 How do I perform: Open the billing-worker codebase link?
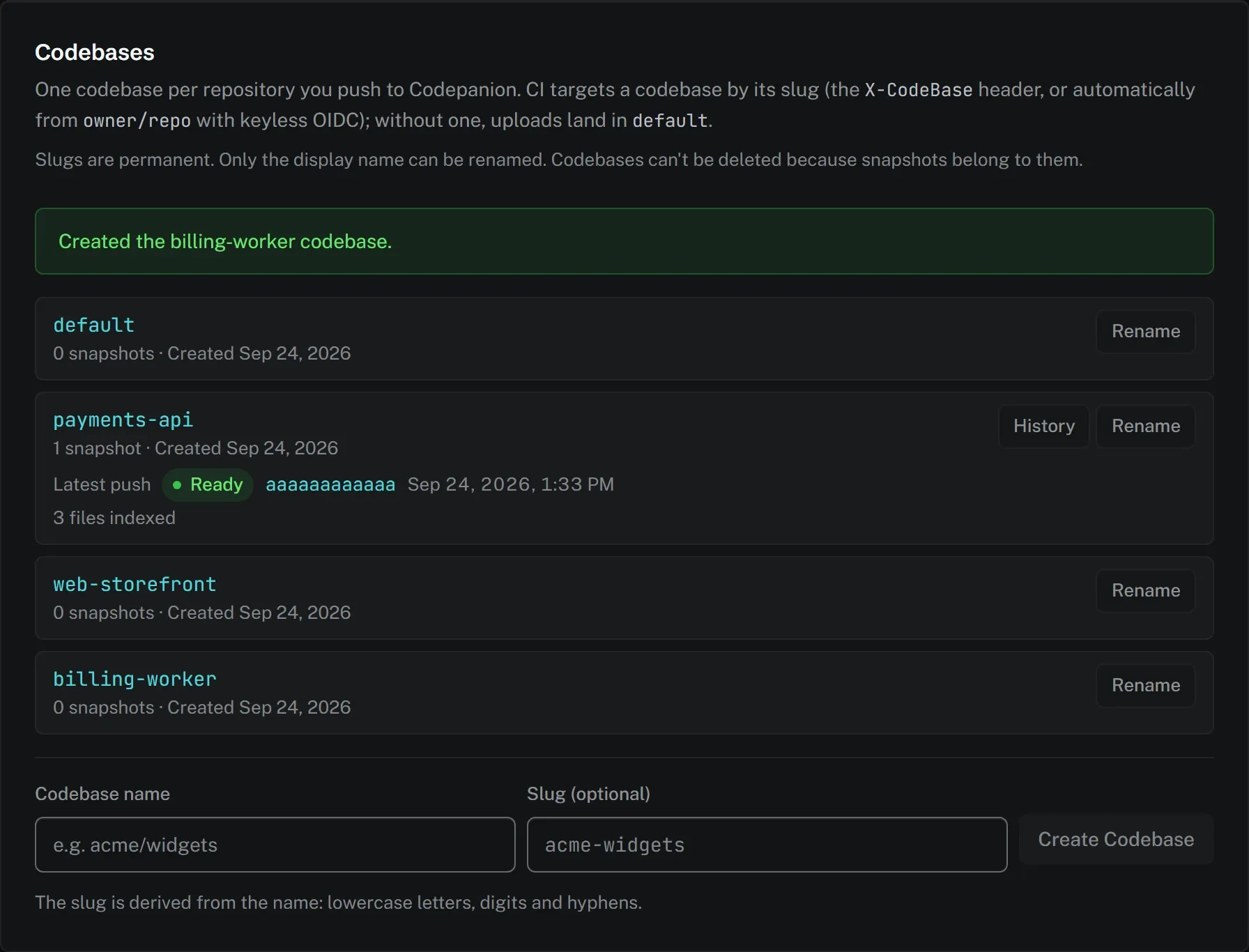135,680
